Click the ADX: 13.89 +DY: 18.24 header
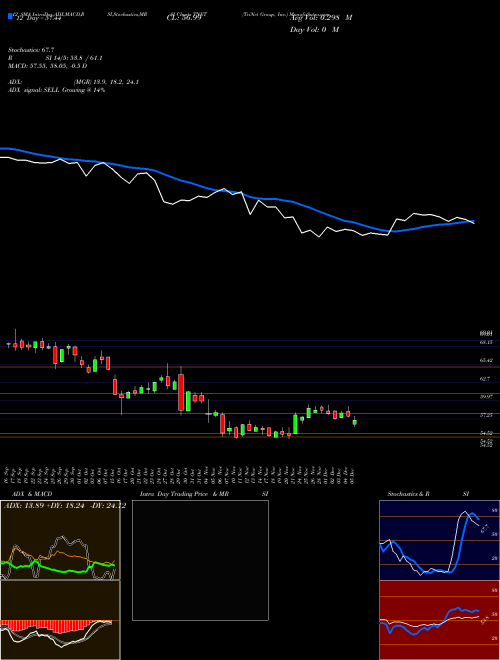Viewport: 500px width, 660px height. click(x=65, y=506)
